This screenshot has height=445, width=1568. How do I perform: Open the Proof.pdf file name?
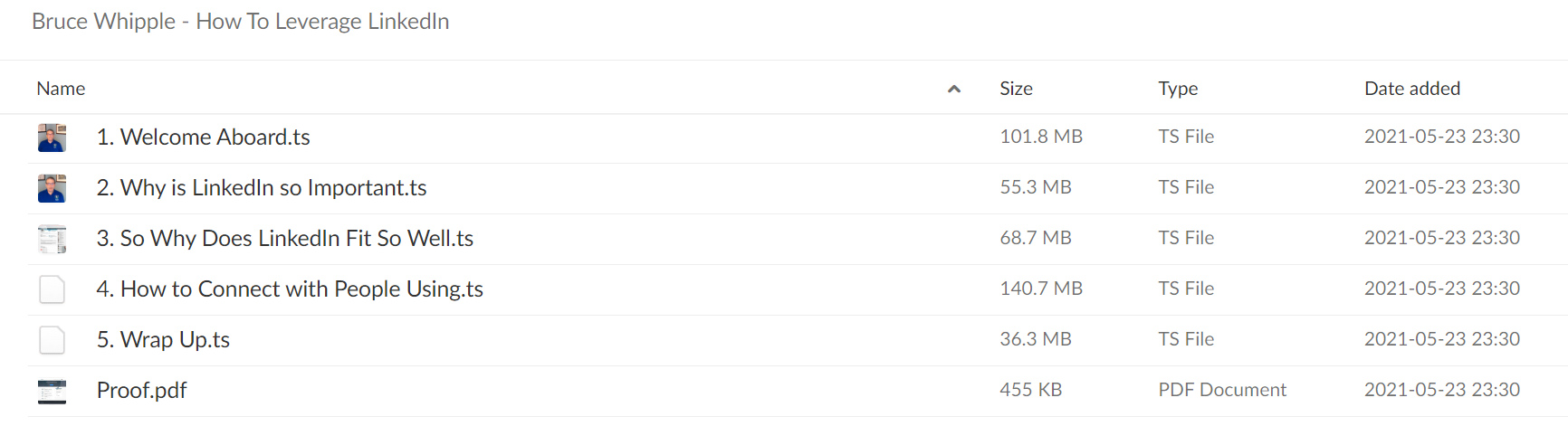tap(141, 390)
